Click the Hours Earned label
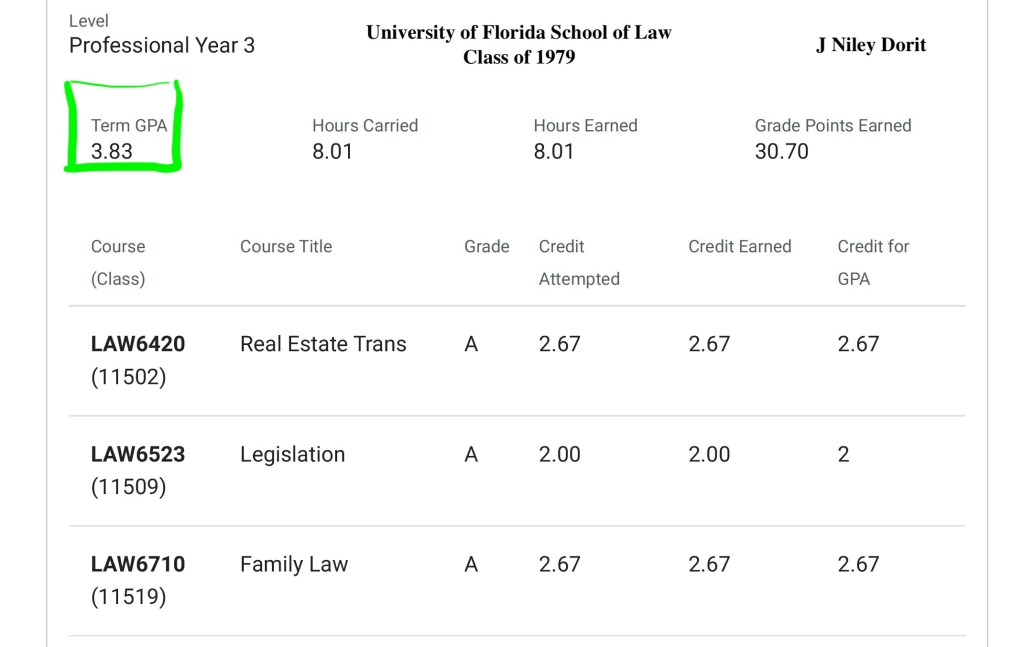The height and width of the screenshot is (647, 1024). point(585,126)
